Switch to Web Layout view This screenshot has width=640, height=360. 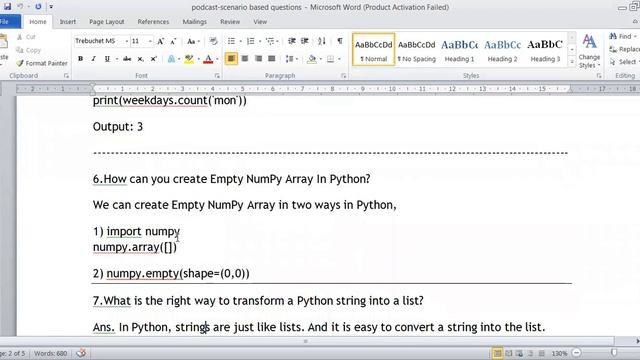tap(519, 353)
